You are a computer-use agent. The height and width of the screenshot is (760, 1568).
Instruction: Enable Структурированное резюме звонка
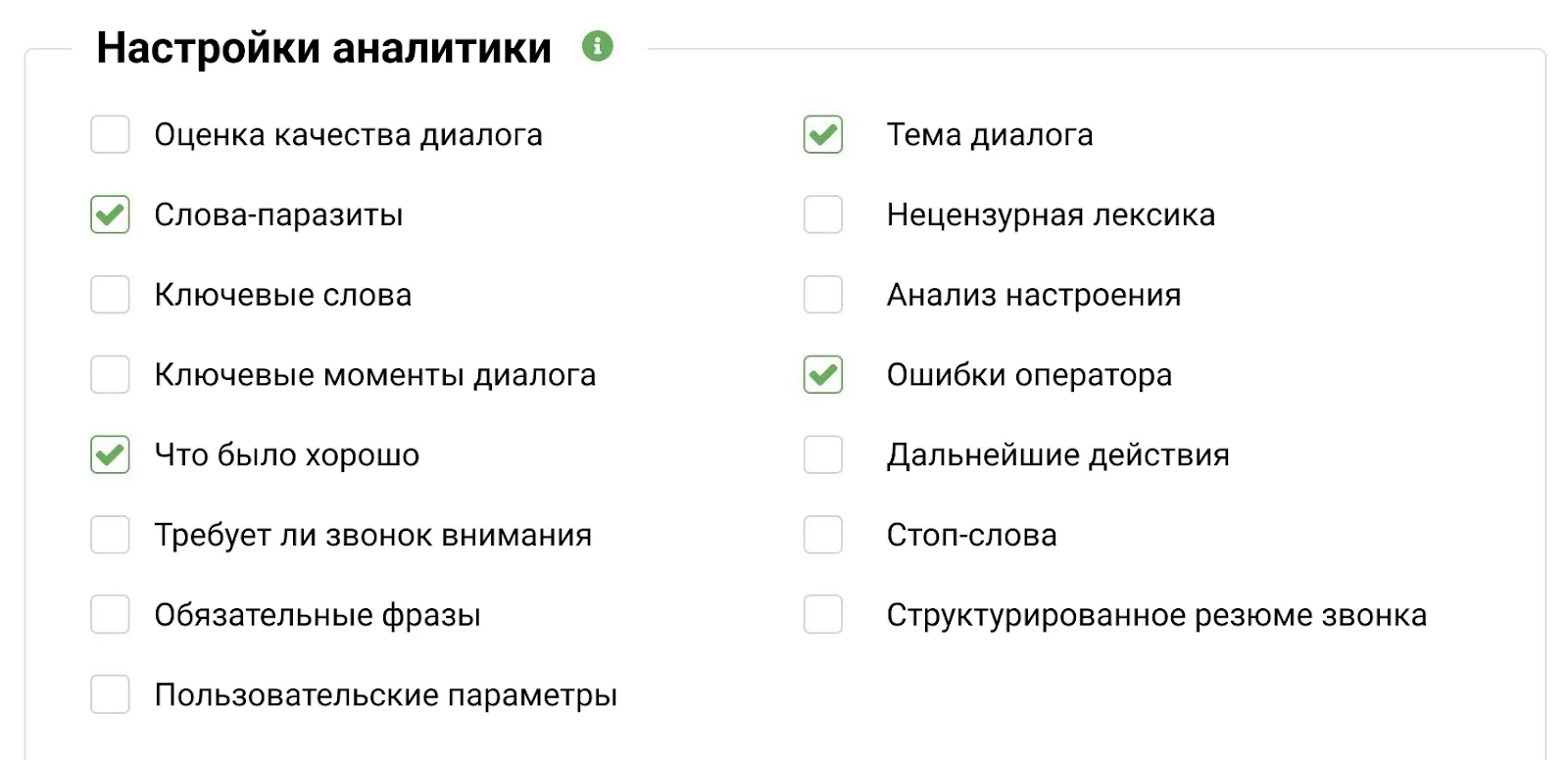tap(823, 615)
